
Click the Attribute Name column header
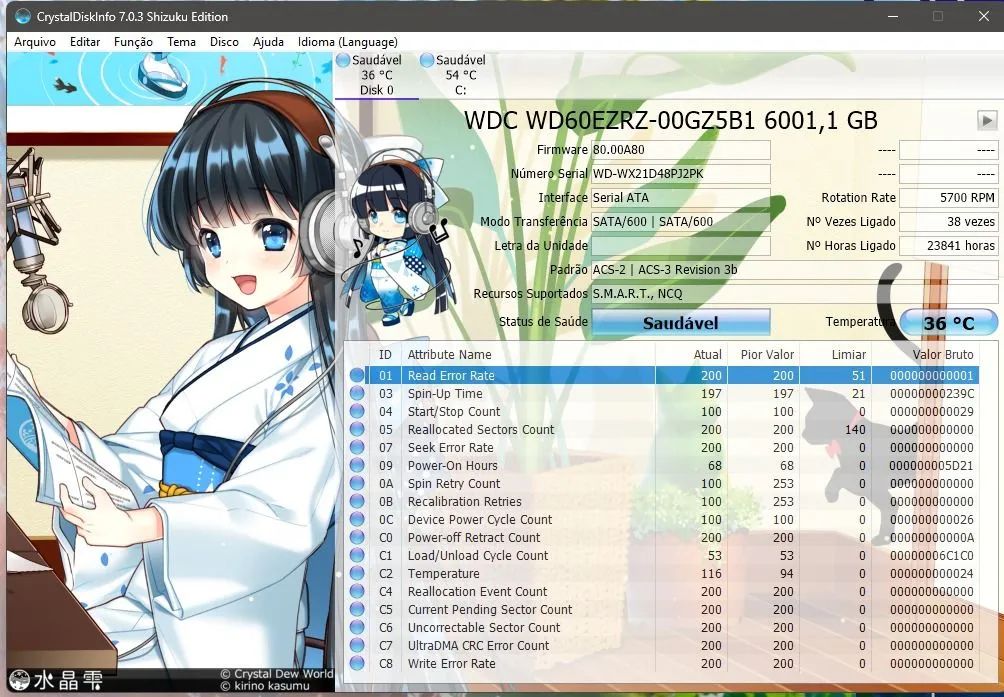[x=528, y=355]
